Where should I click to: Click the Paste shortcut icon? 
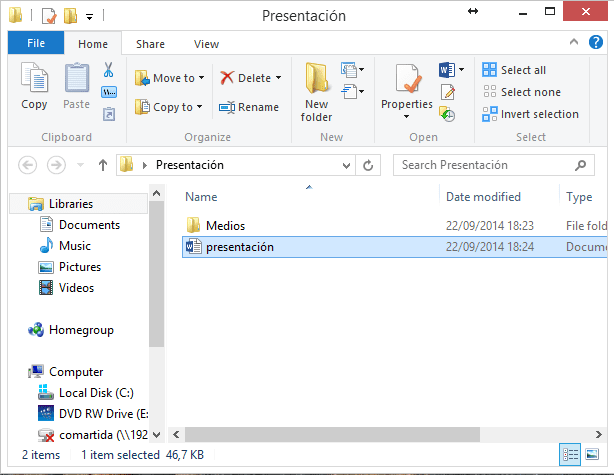pyautogui.click(x=109, y=114)
